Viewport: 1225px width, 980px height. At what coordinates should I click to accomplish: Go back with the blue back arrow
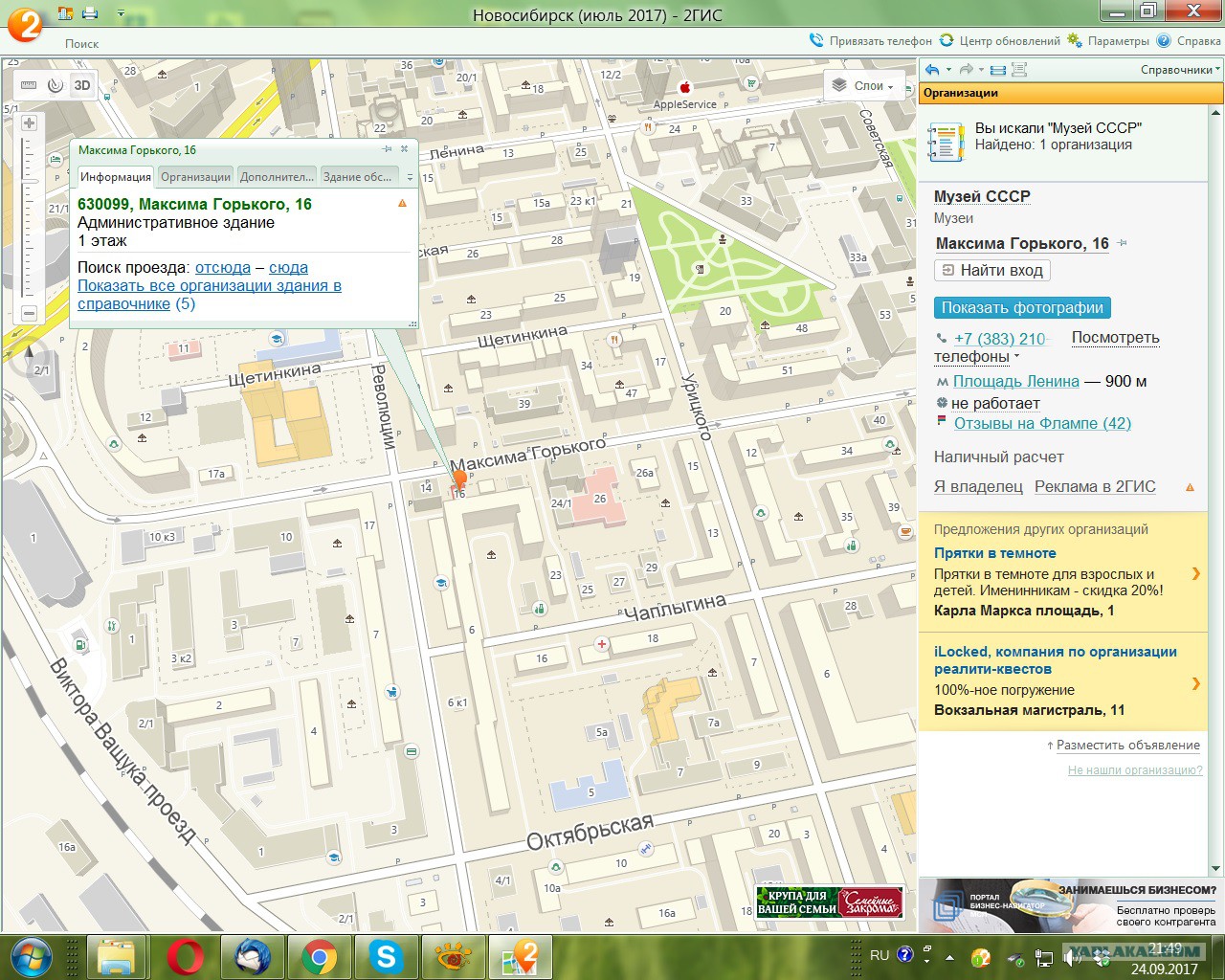tap(932, 70)
